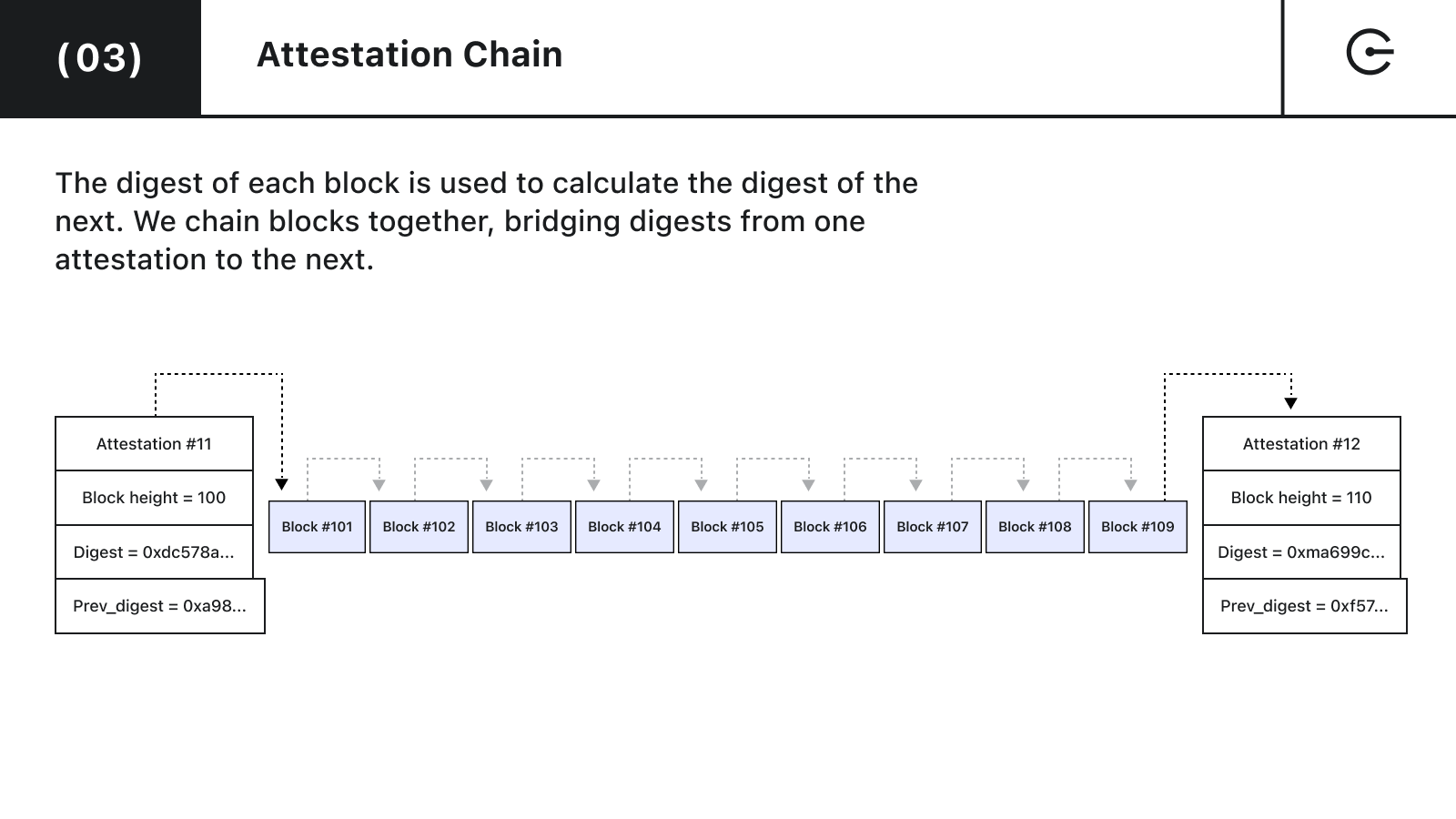This screenshot has height=819, width=1456.
Task: Click the (03) slide number badge
Action: coord(100,57)
